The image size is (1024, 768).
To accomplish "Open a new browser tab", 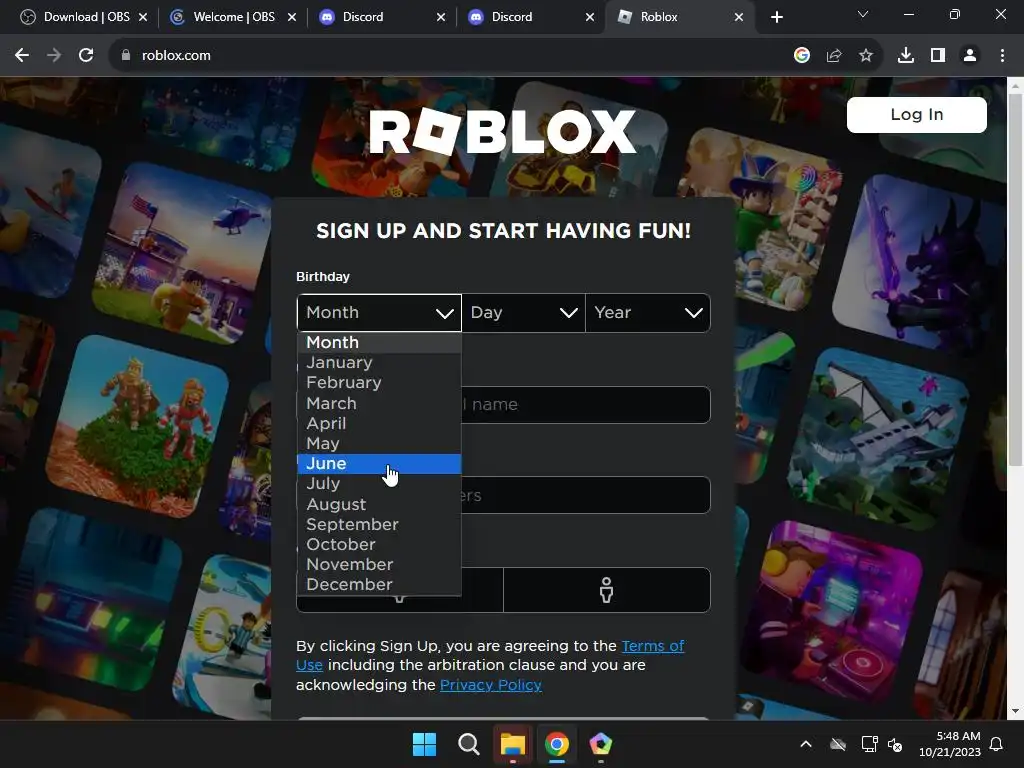I will pos(776,17).
